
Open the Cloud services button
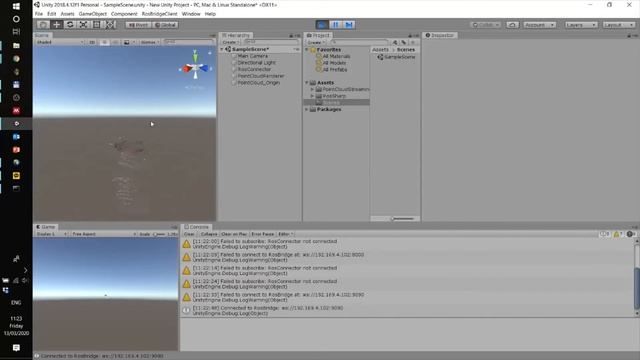click(512, 25)
